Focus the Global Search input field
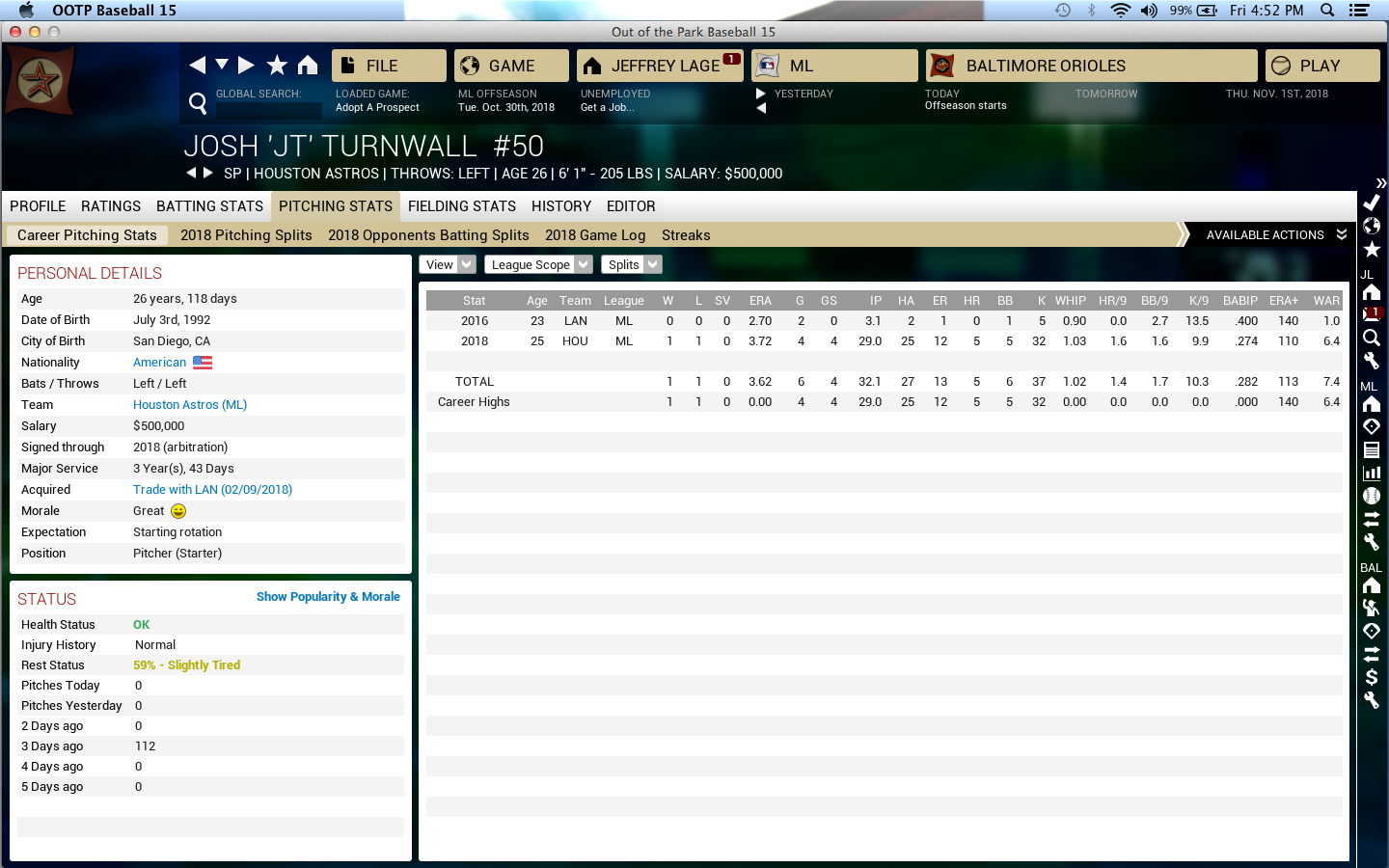Image resolution: width=1389 pixels, height=868 pixels. pos(268,110)
